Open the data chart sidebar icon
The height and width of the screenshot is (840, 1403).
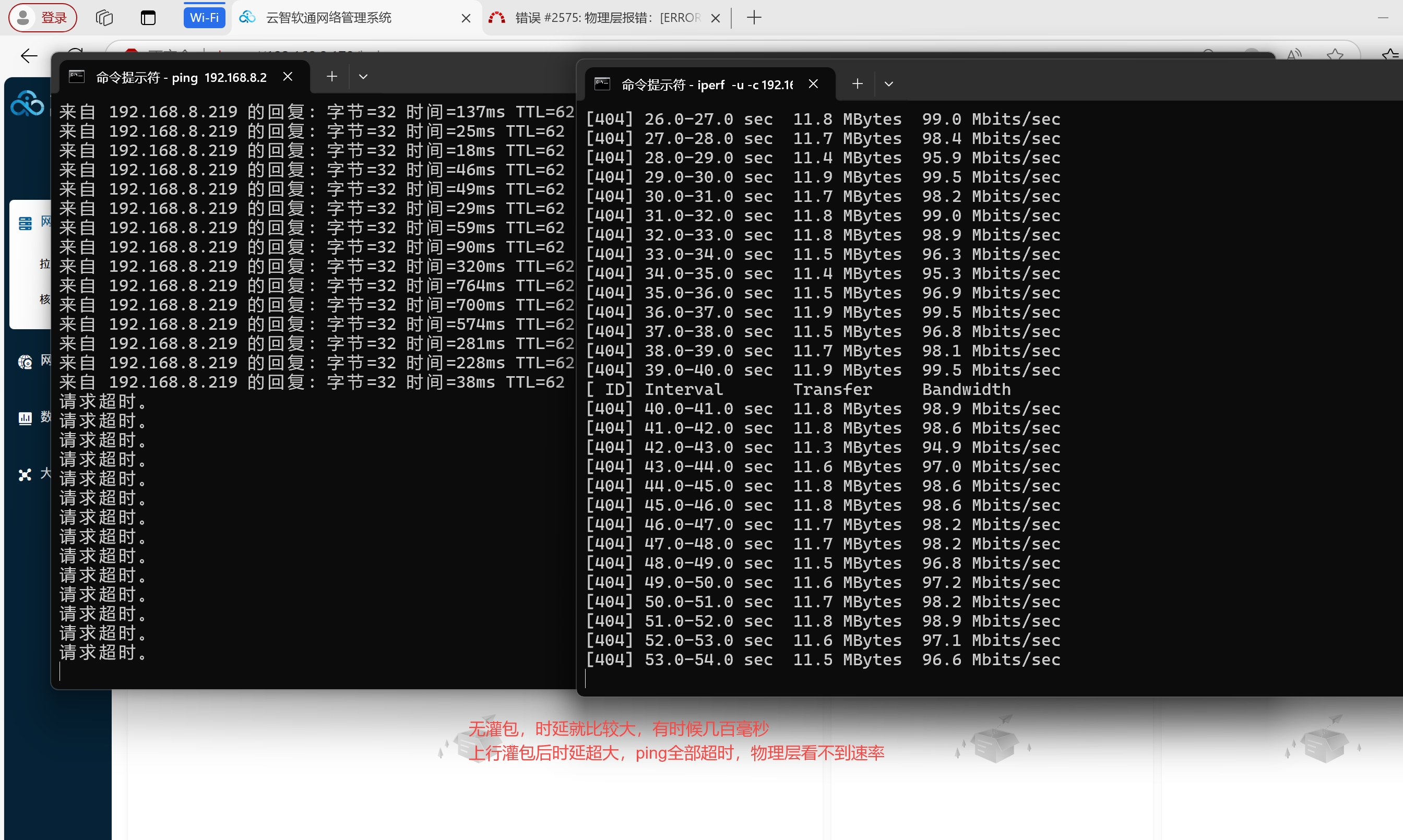[x=25, y=418]
